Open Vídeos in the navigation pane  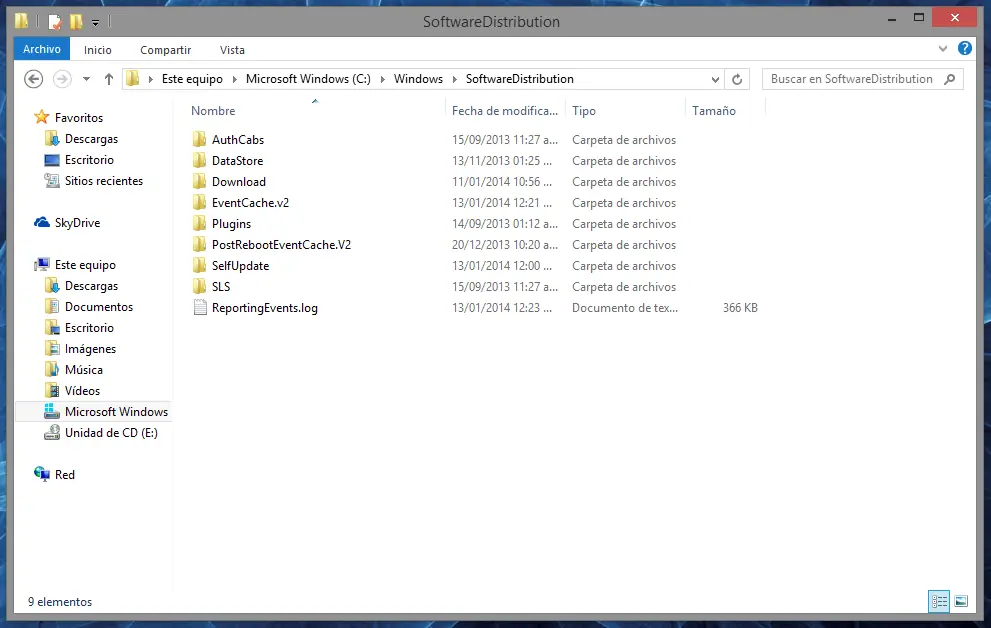82,390
